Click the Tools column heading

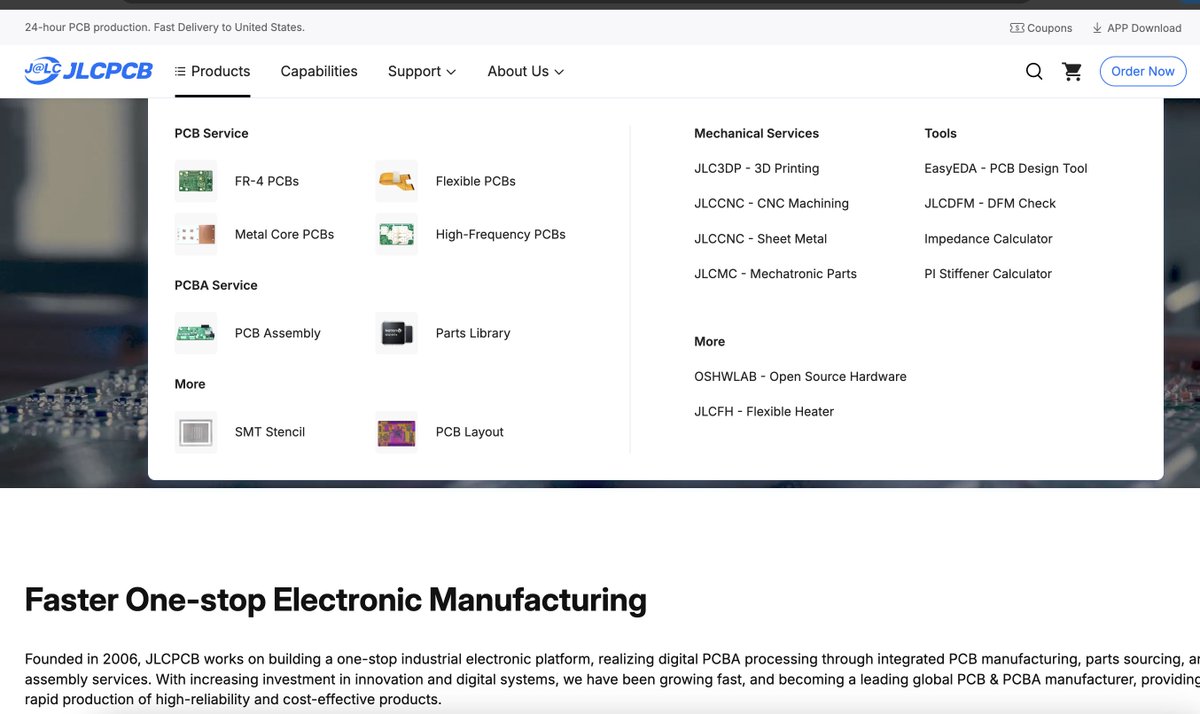(941, 133)
